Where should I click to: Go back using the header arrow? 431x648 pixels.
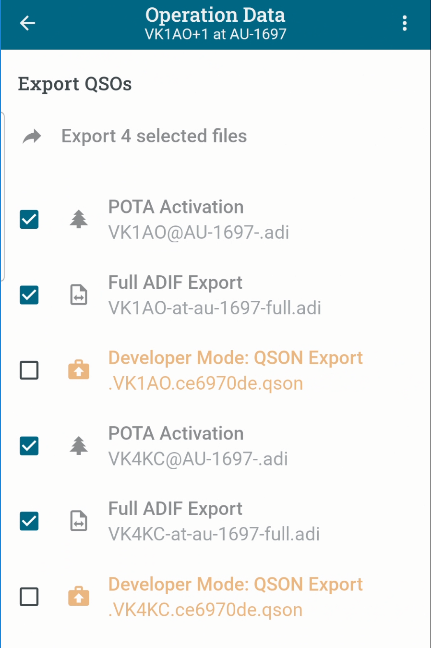tap(28, 23)
